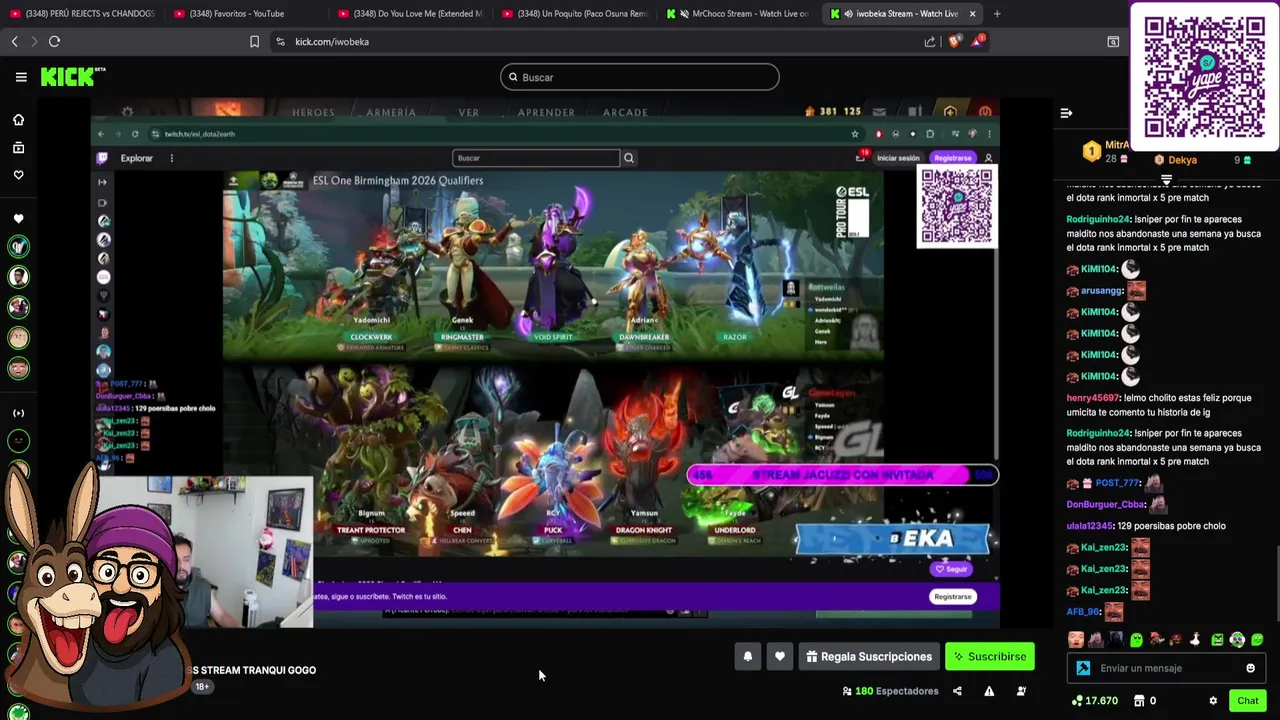Click Iniciar sesión in the streamed Twitch page
The height and width of the screenshot is (720, 1280).
pos(898,158)
